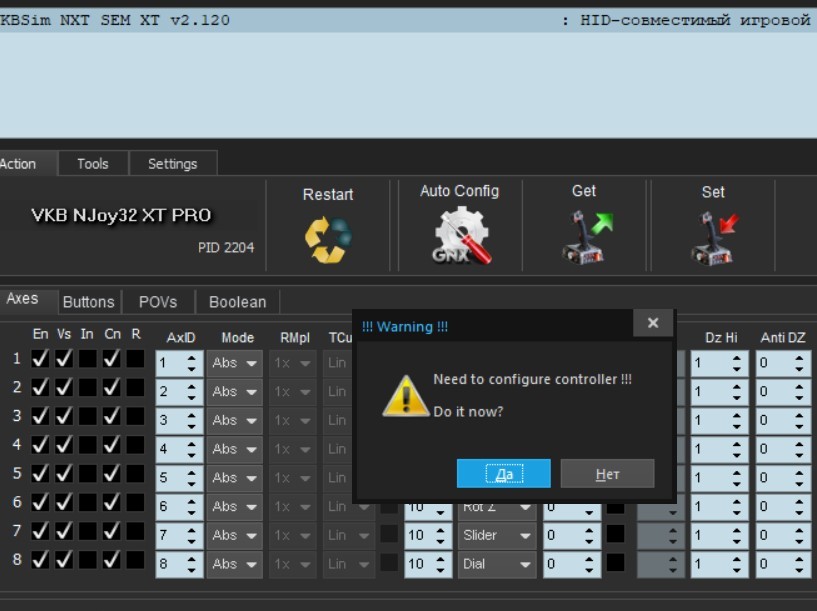Open the RMpl 1x dropdown for axis 2
This screenshot has height=611, width=817.
click(x=292, y=392)
